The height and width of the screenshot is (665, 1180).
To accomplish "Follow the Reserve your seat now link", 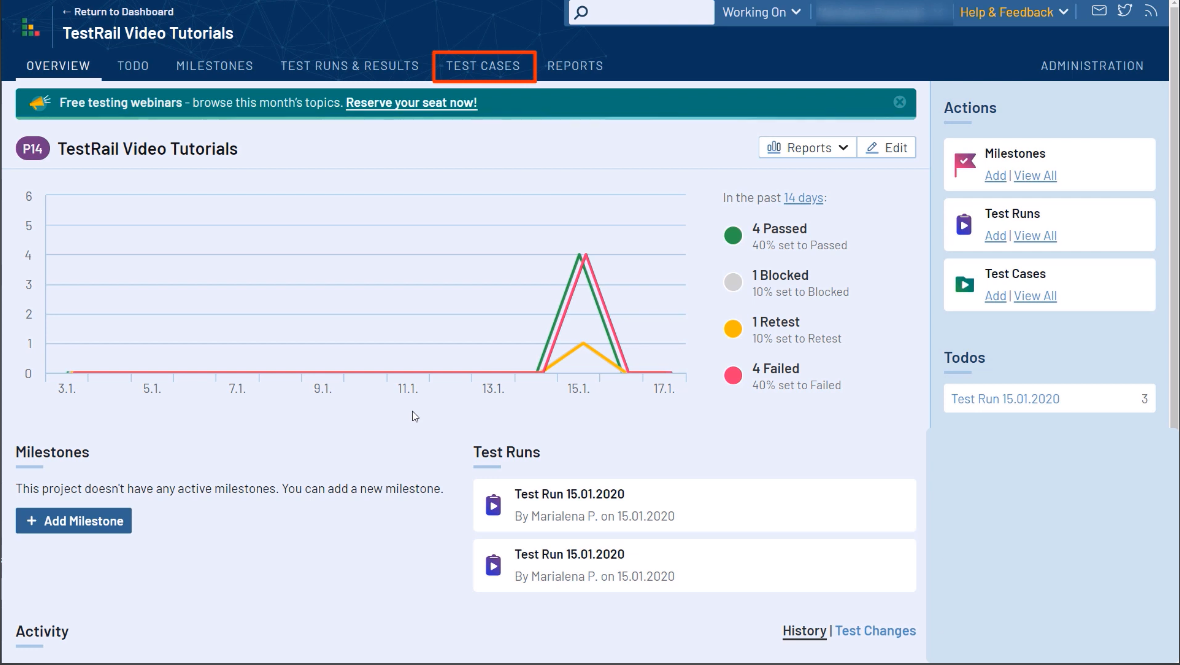I will (x=411, y=103).
